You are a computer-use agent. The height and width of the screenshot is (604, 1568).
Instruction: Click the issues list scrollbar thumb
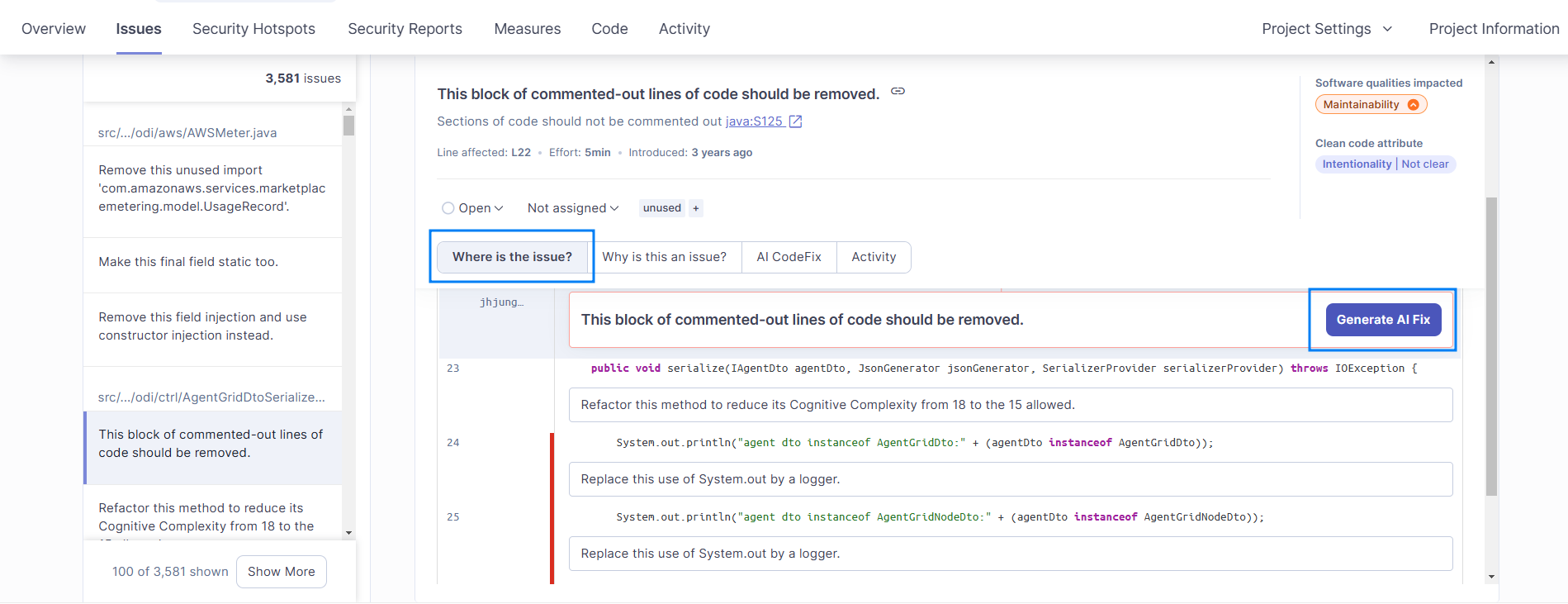click(348, 126)
